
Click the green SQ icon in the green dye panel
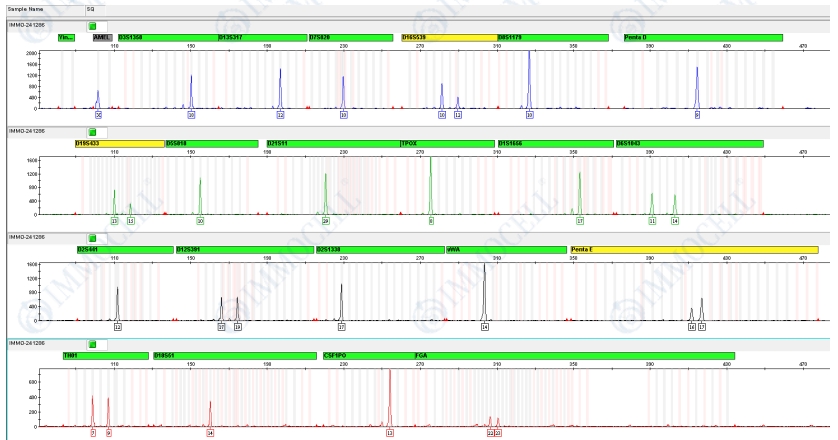click(92, 132)
